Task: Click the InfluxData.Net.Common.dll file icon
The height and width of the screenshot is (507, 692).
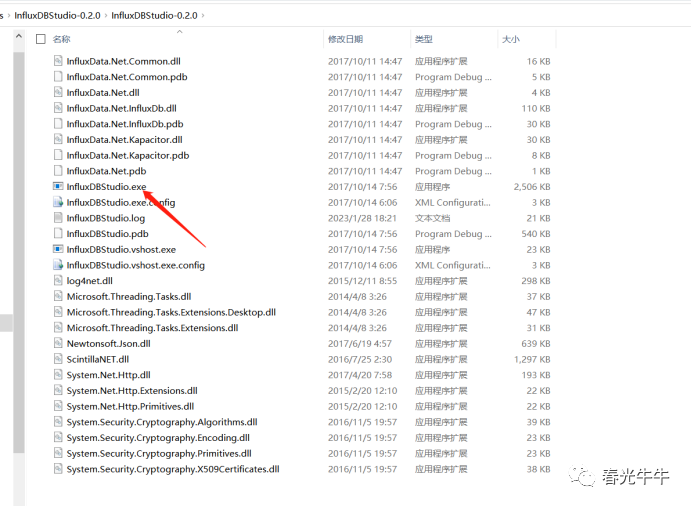Action: tap(58, 61)
